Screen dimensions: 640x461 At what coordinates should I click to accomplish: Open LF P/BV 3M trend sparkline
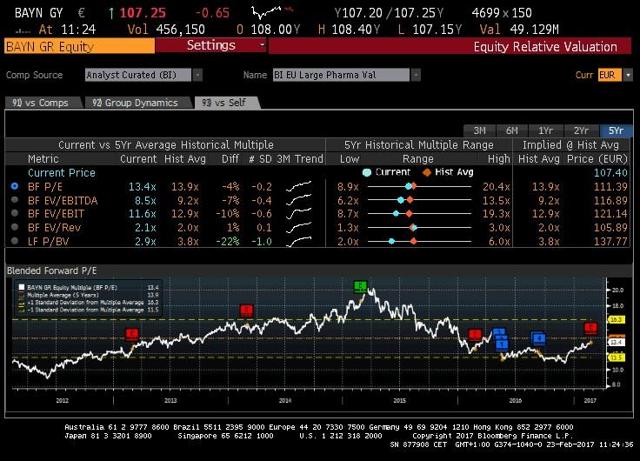tap(299, 241)
